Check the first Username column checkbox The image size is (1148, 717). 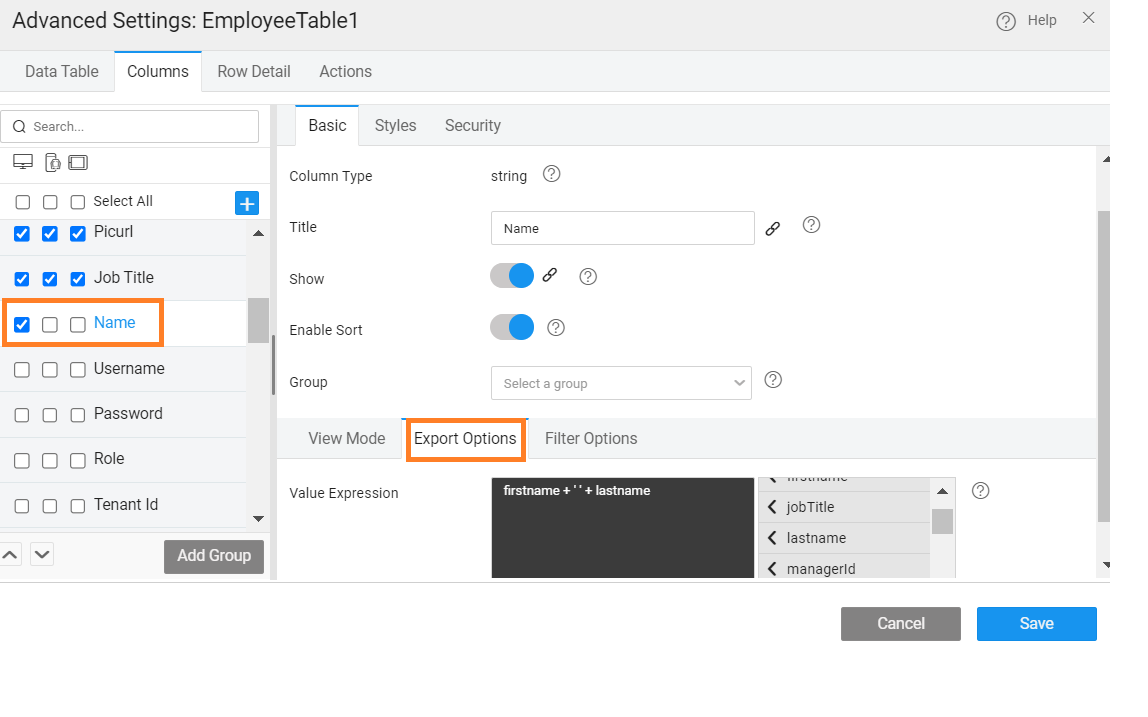tap(22, 370)
